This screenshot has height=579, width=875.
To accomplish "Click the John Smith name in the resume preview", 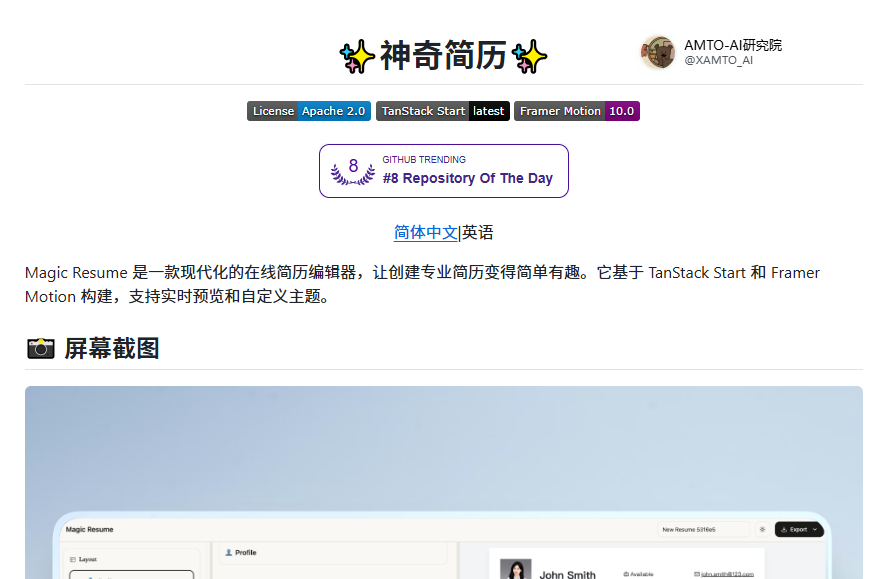I will pyautogui.click(x=568, y=575).
